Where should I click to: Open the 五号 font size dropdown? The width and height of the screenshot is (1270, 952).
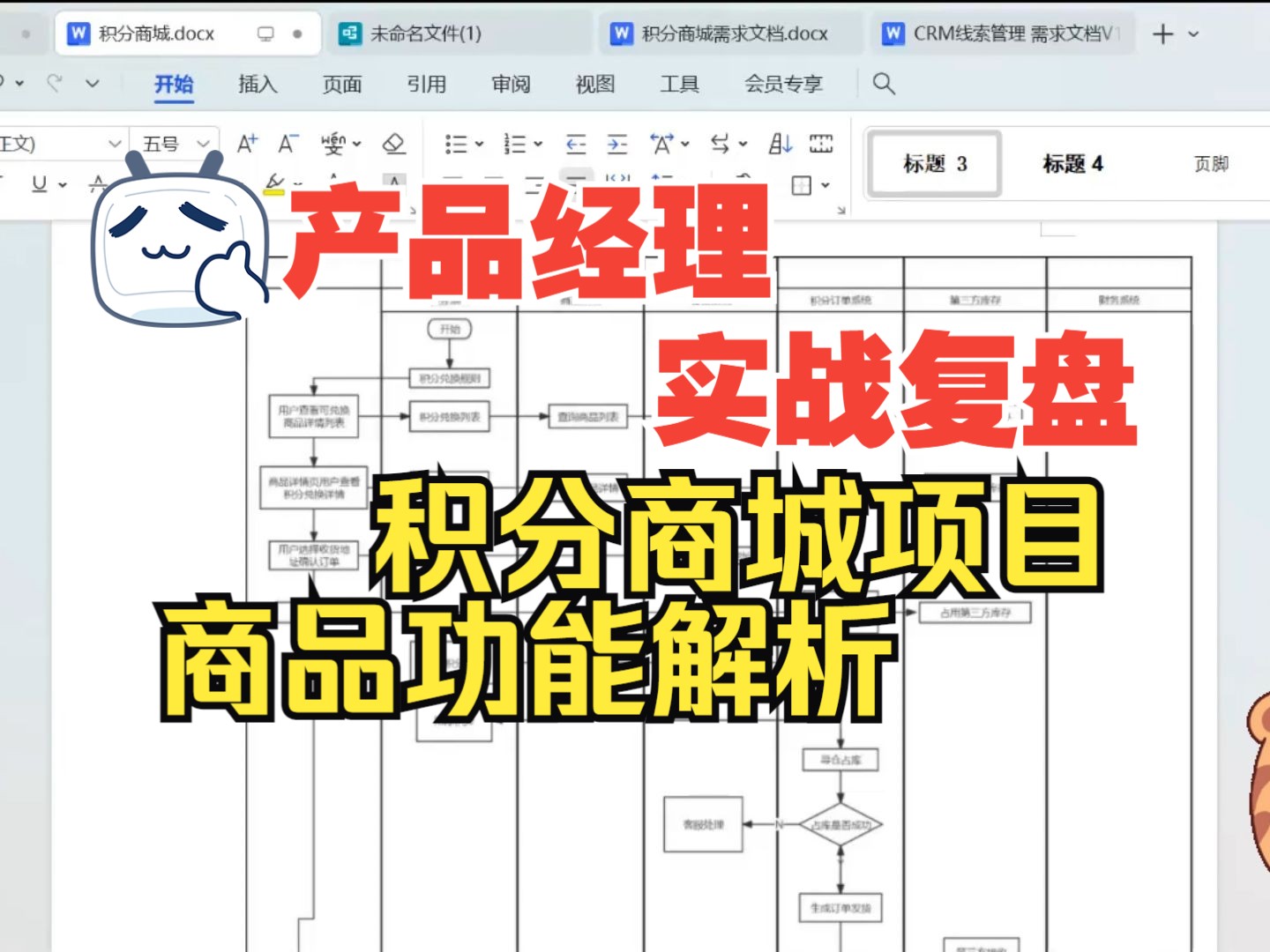203,144
